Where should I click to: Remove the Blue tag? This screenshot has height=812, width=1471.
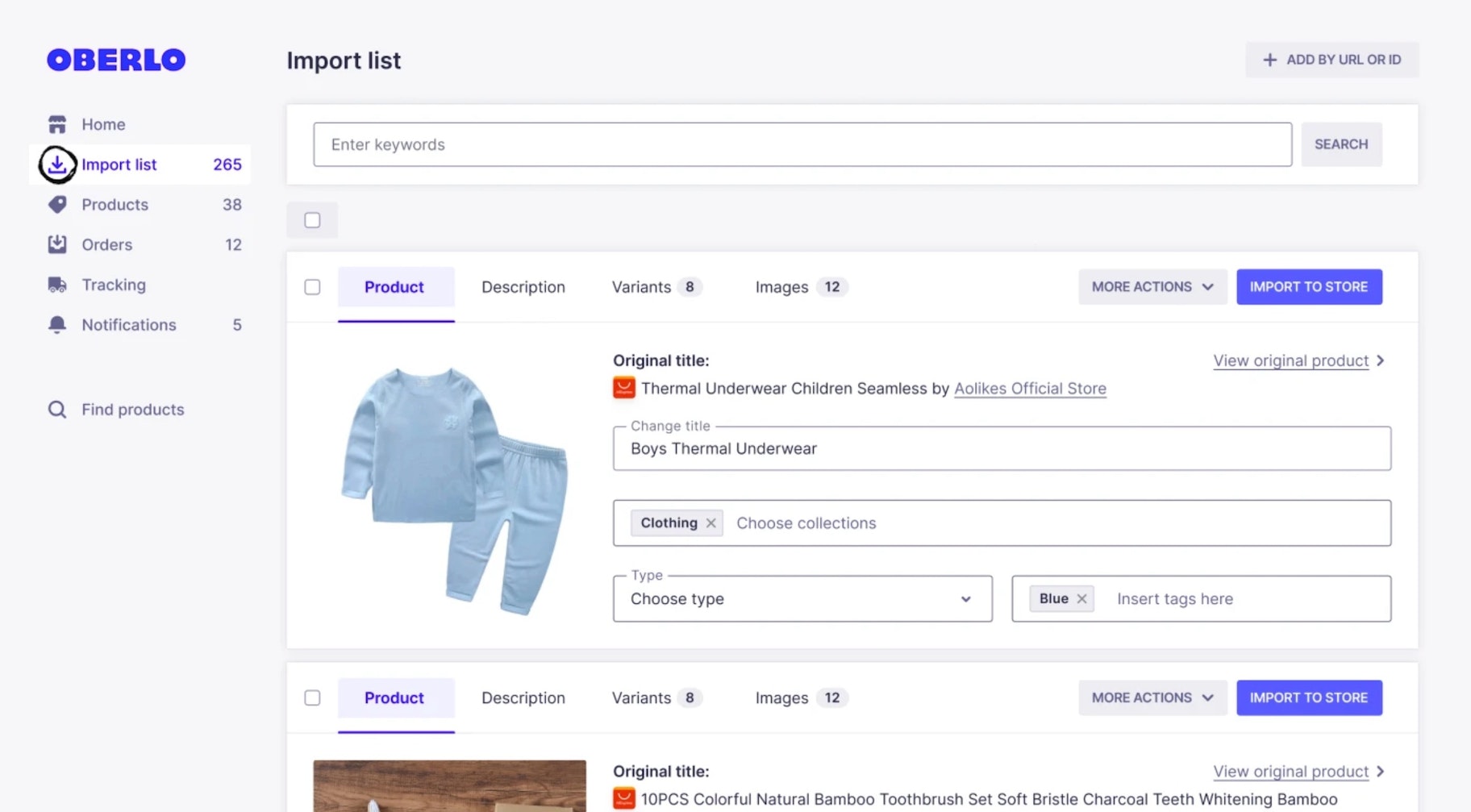(x=1081, y=599)
